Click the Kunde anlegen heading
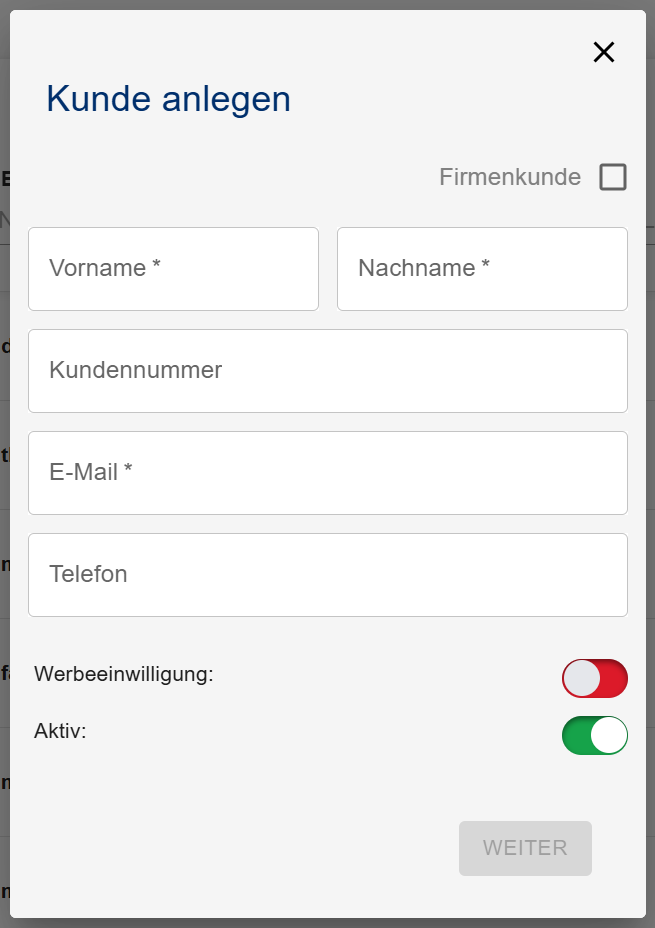The width and height of the screenshot is (655, 928). click(x=168, y=99)
